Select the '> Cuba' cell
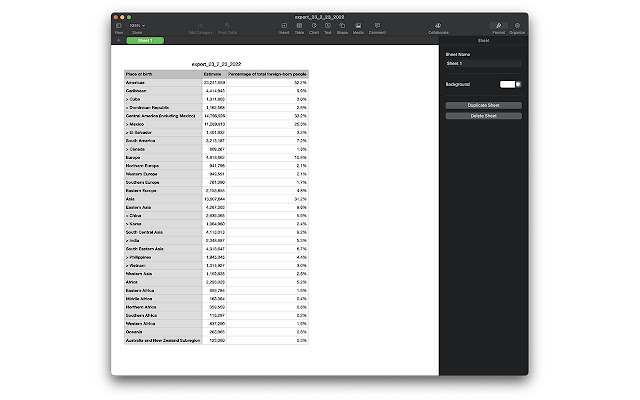This screenshot has height=400, width=640. (163, 99)
